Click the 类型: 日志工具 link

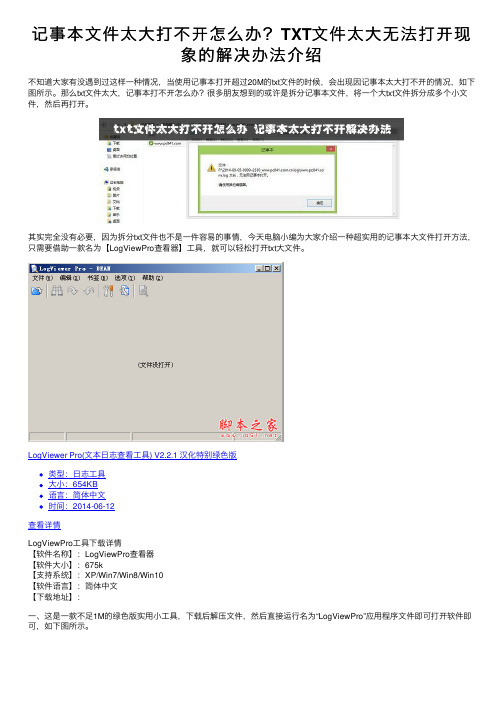click(x=77, y=474)
